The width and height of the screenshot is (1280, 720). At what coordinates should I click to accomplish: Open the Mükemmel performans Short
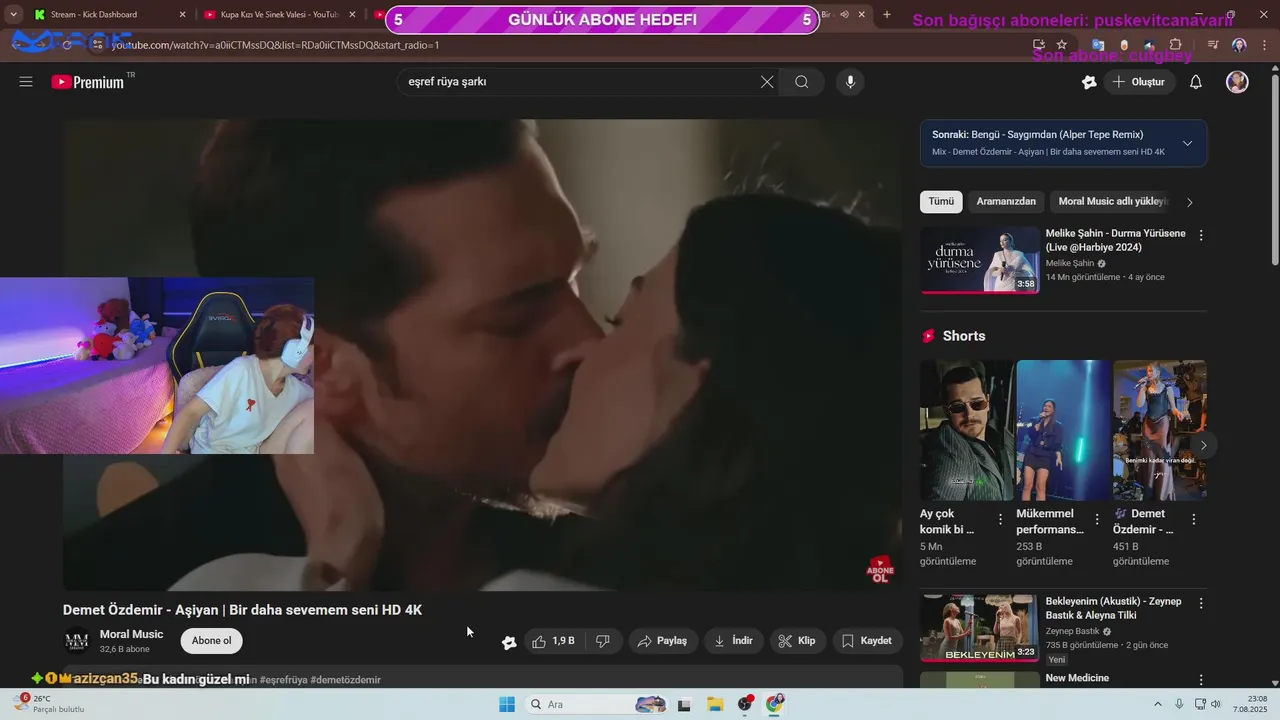1063,430
